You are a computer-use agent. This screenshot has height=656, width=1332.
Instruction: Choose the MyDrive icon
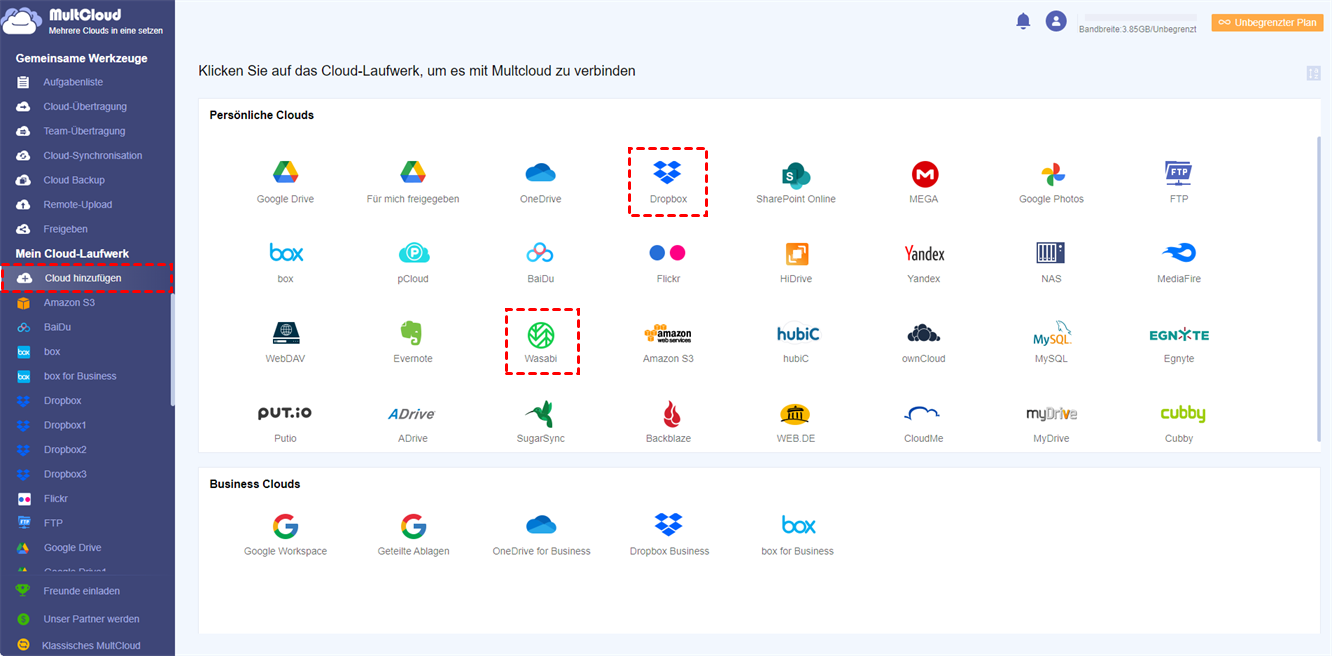1051,413
